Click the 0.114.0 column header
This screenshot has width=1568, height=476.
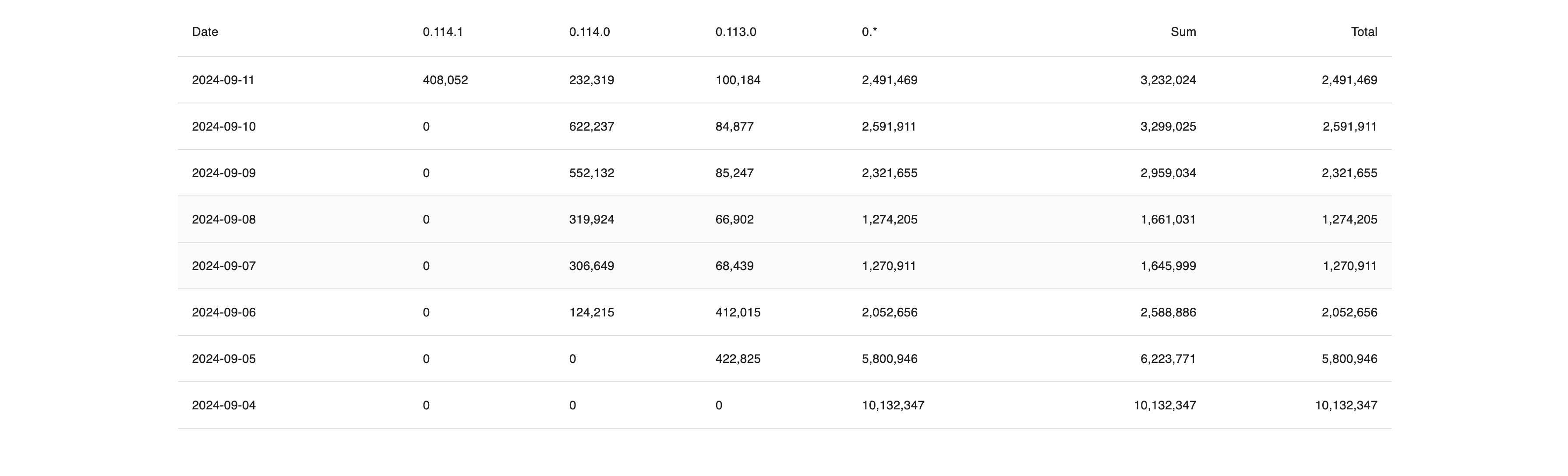pos(589,32)
